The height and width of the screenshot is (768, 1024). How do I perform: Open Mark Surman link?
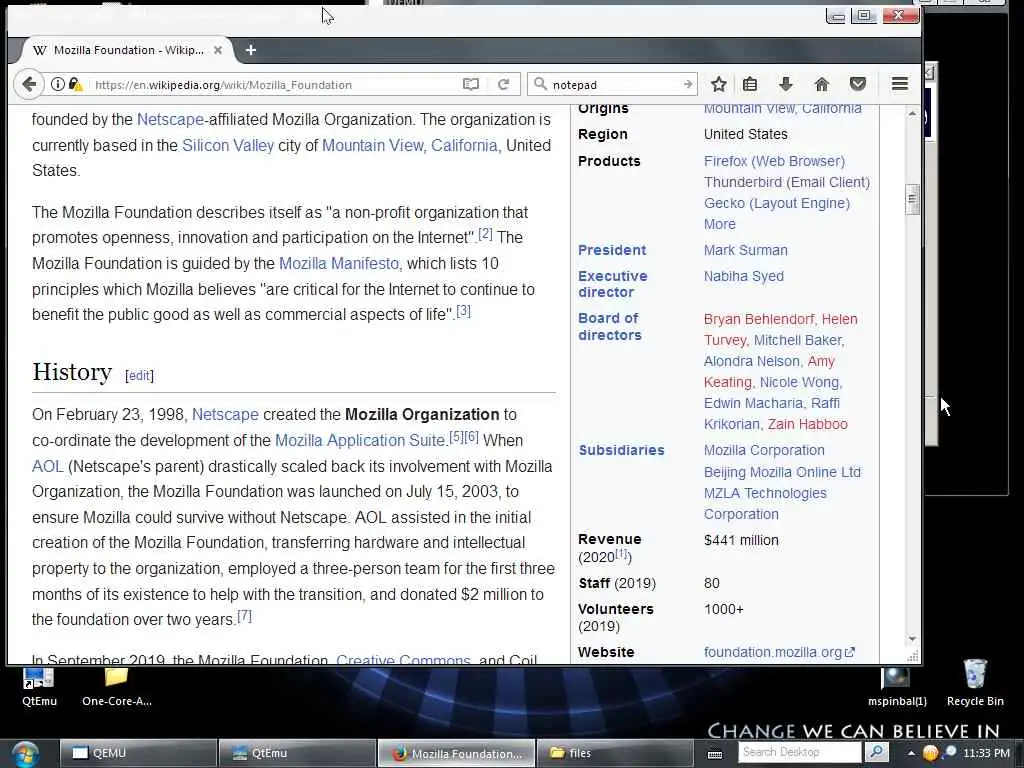tap(745, 250)
